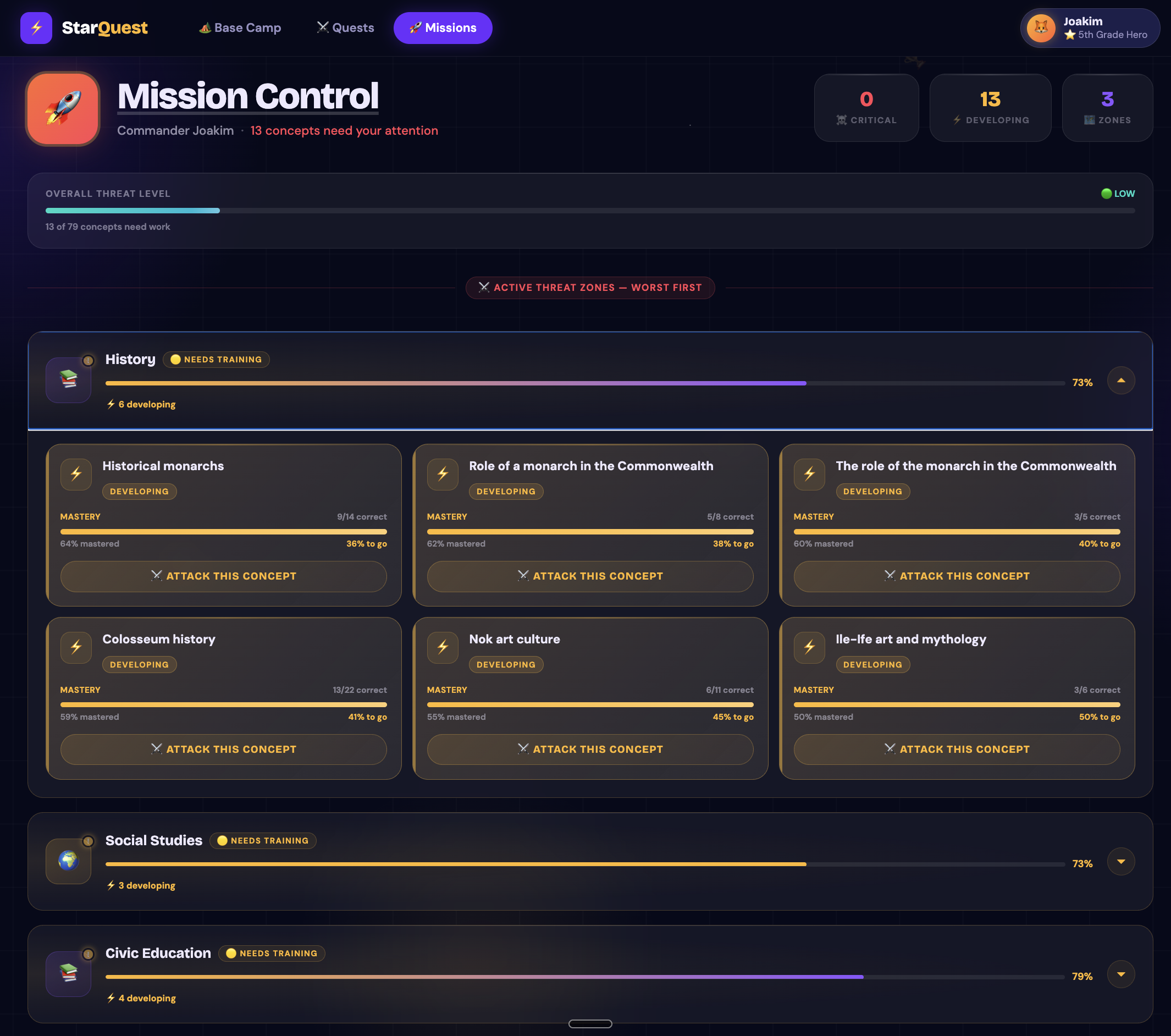Click The role of the monarch lightning icon
This screenshot has width=1171, height=1036.
point(809,474)
